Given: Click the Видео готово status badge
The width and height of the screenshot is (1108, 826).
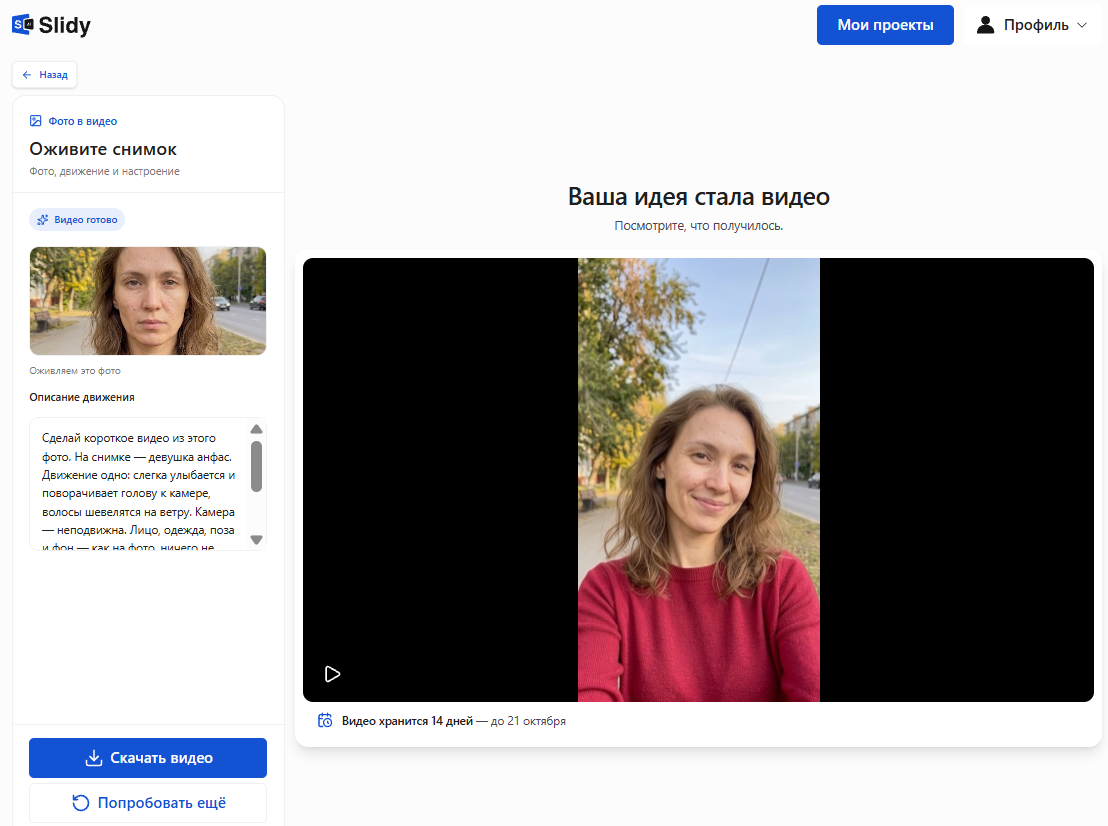Looking at the screenshot, I should tap(77, 220).
